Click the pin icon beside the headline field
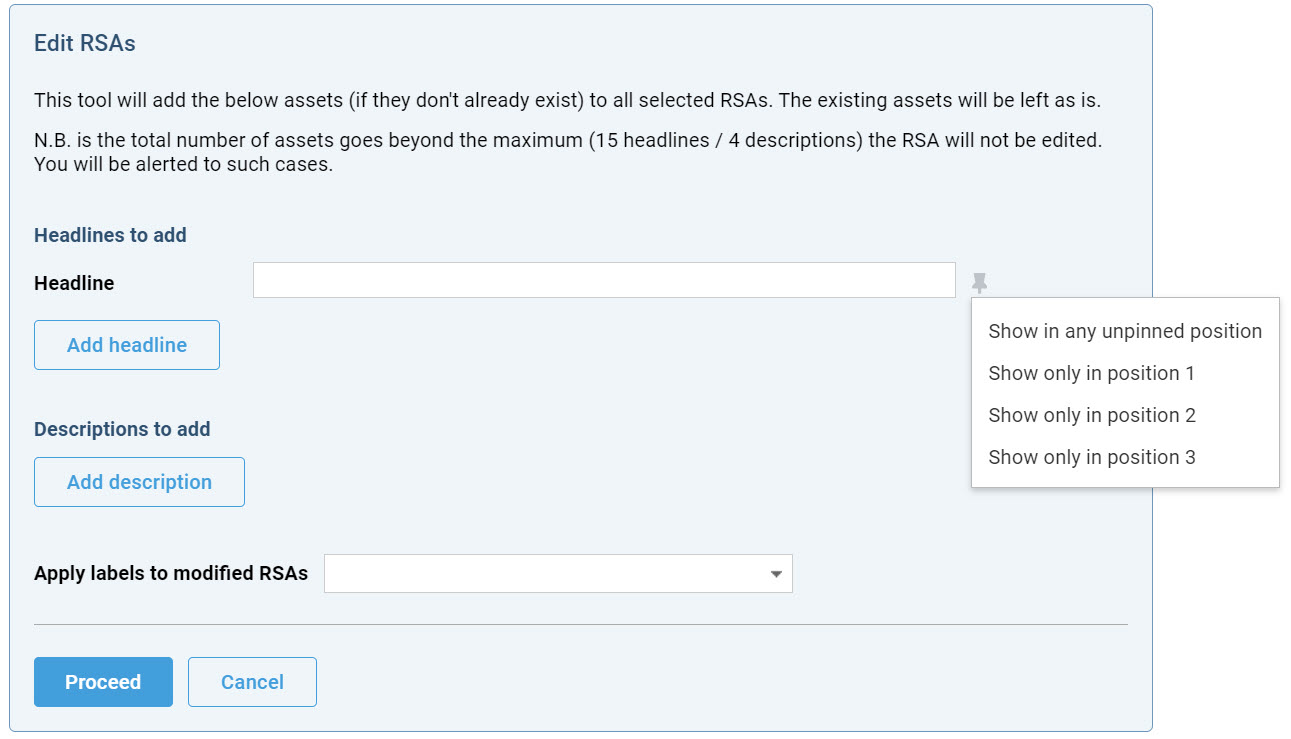The height and width of the screenshot is (739, 1291). coord(979,283)
